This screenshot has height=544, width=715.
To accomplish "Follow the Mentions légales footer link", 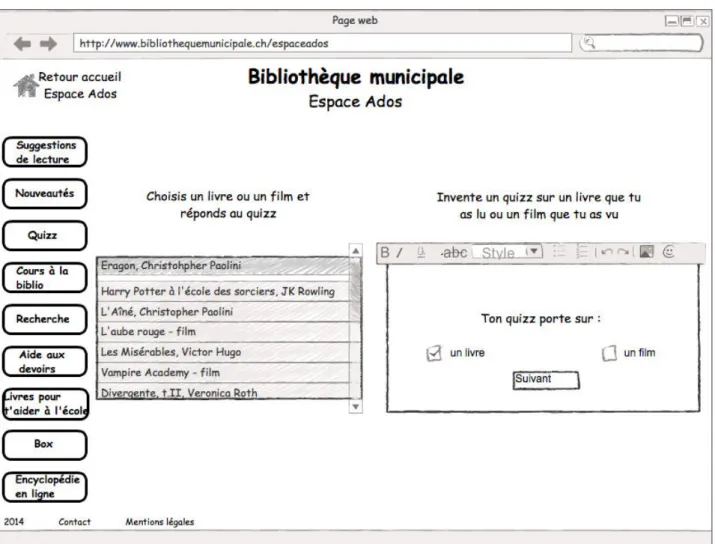I will tap(160, 522).
